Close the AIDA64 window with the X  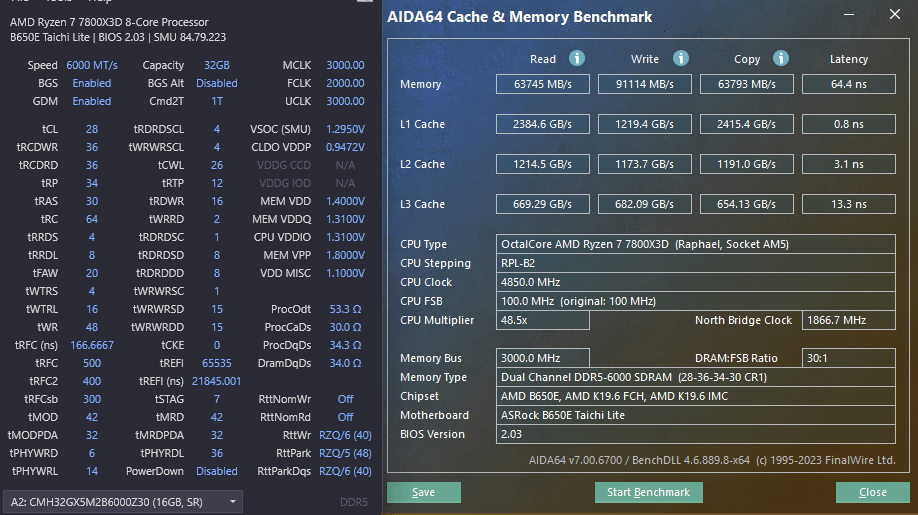pos(895,14)
